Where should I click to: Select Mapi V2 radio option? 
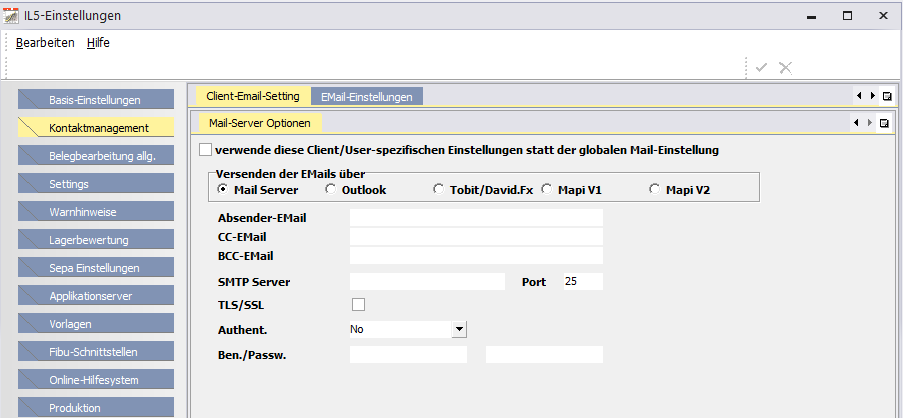pos(655,189)
